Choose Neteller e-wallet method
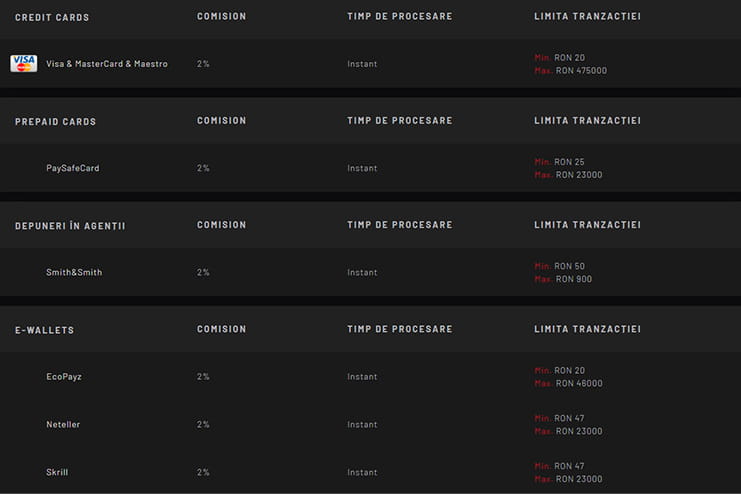741x494 pixels. click(x=63, y=425)
